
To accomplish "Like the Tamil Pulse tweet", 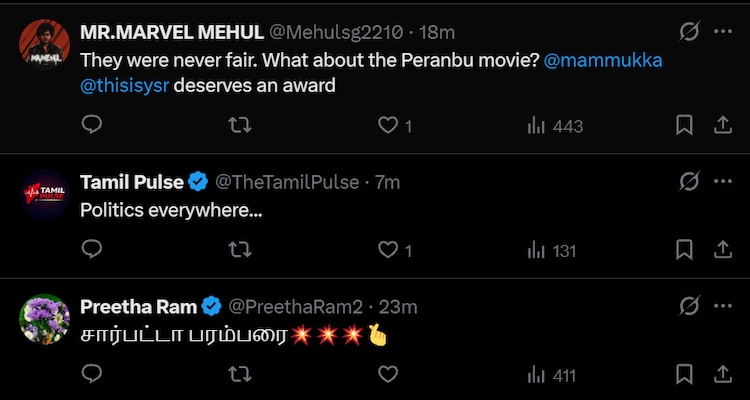I will 388,249.
